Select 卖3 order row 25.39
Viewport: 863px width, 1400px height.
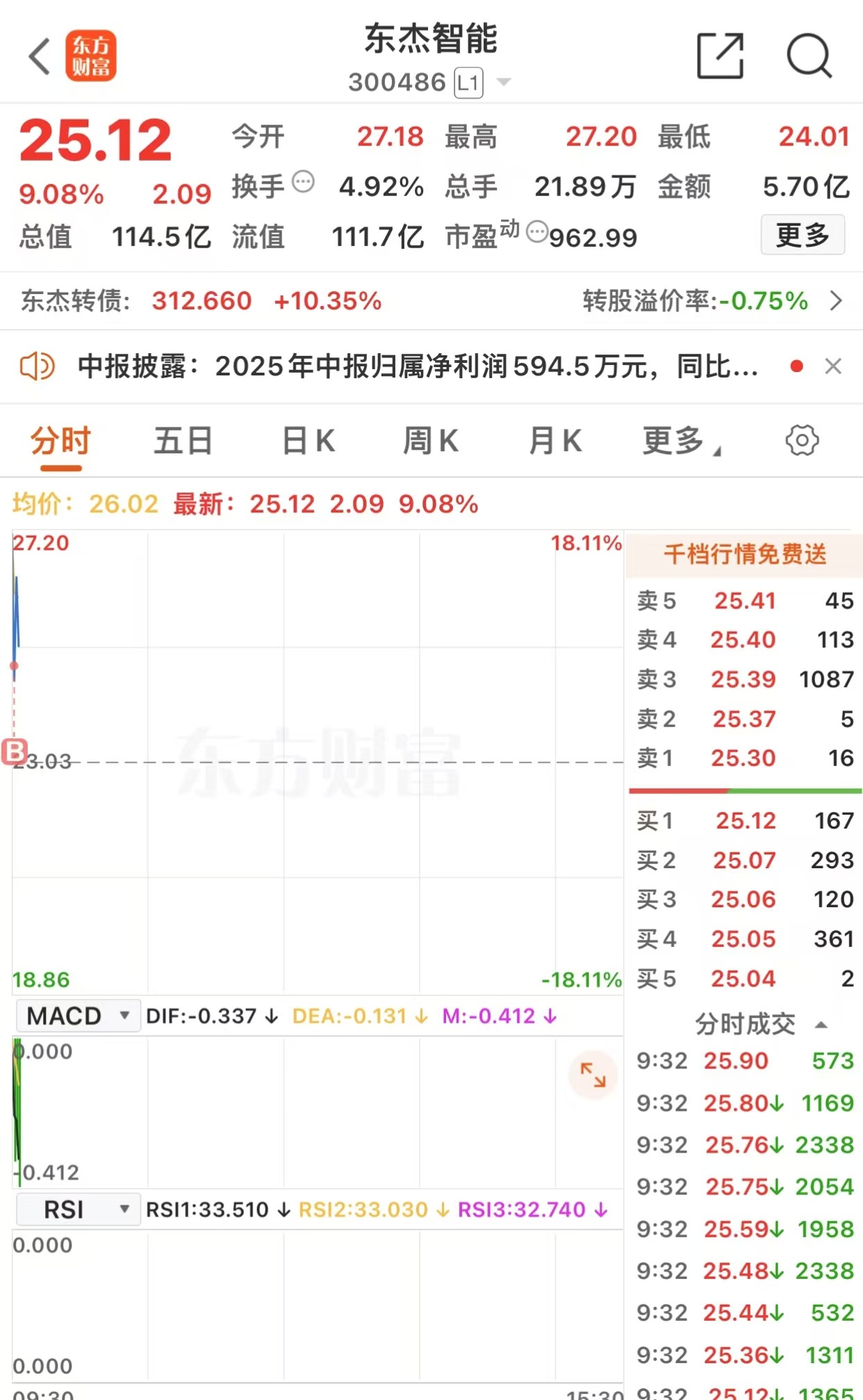tap(745, 679)
